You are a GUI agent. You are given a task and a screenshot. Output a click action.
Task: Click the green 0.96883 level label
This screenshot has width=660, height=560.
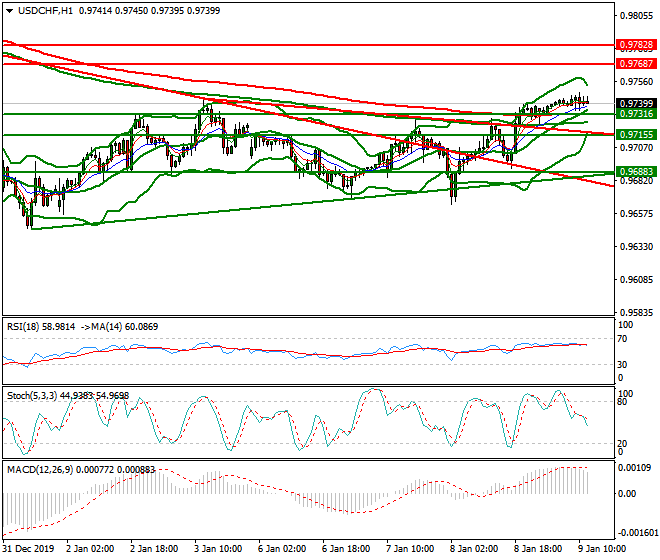coord(636,172)
